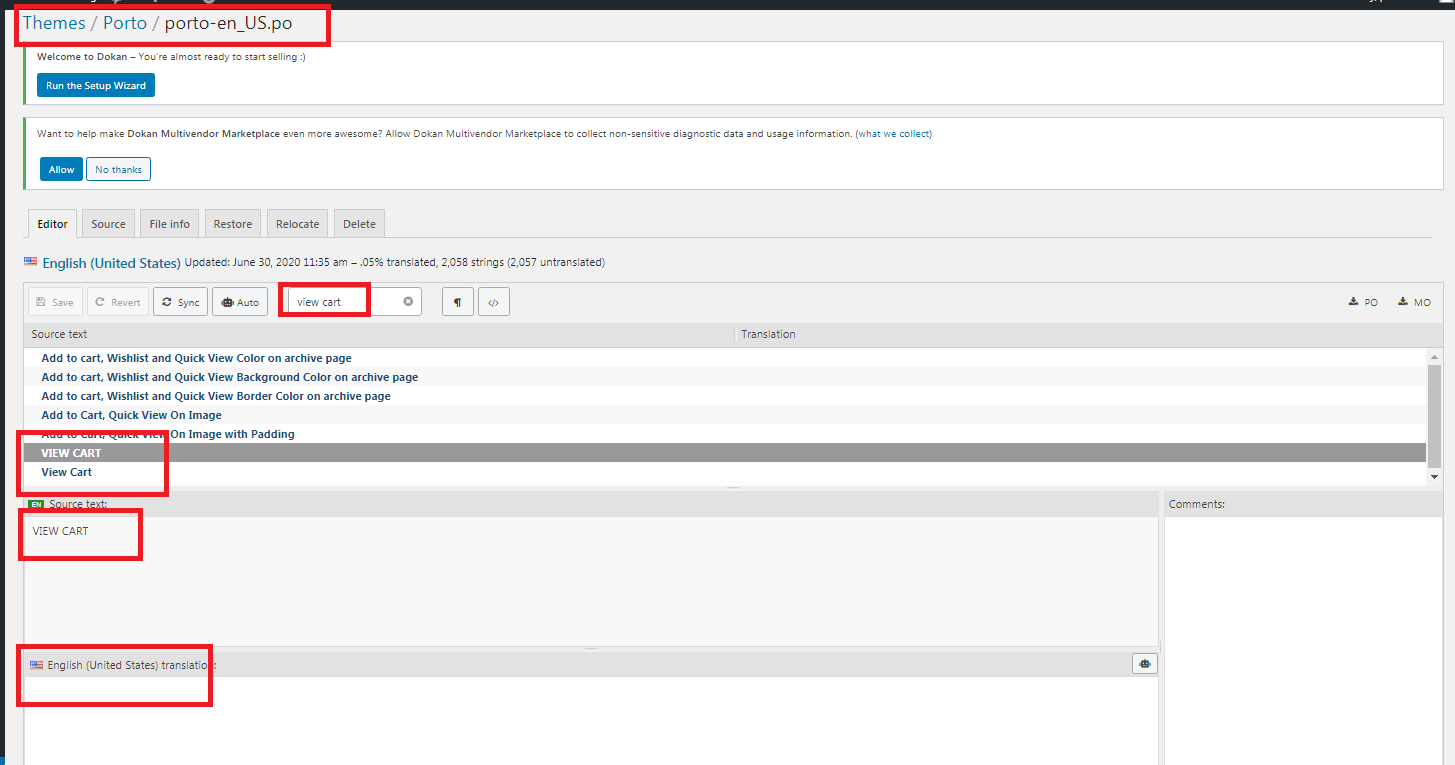This screenshot has height=765, width=1455.
Task: Switch to the Source tab
Action: point(108,224)
